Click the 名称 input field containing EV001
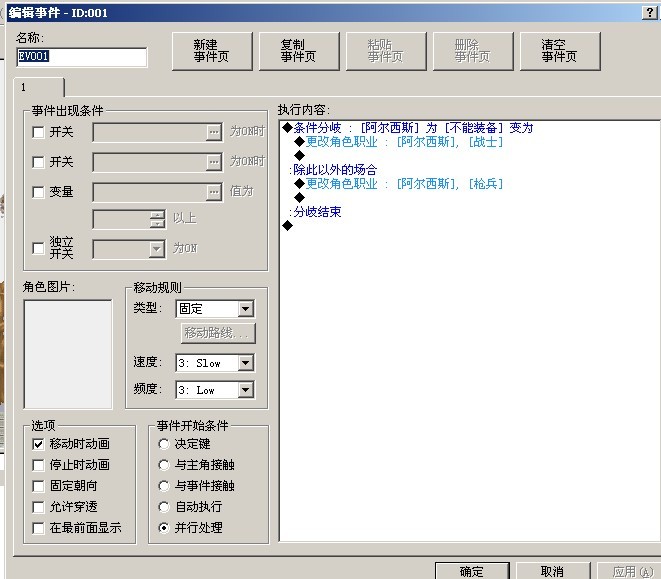 point(82,57)
